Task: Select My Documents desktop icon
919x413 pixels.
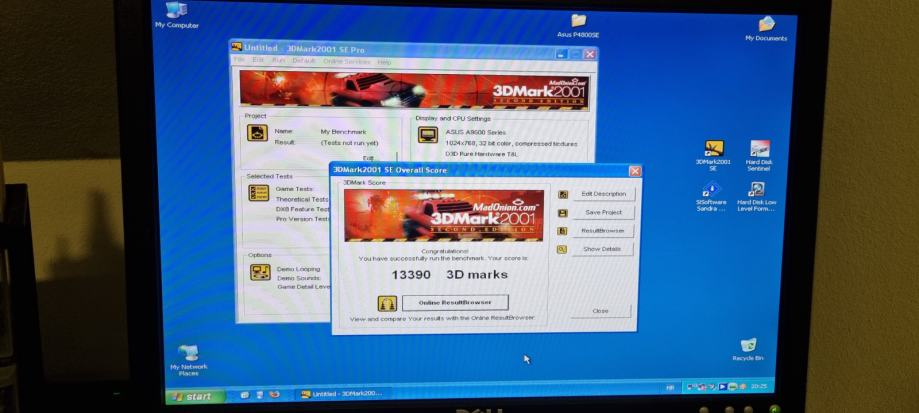Action: 766,29
